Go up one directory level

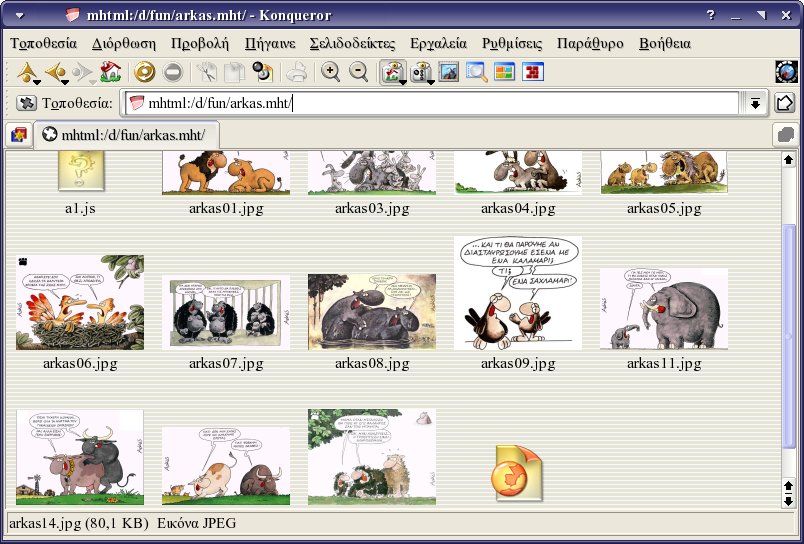click(x=26, y=72)
